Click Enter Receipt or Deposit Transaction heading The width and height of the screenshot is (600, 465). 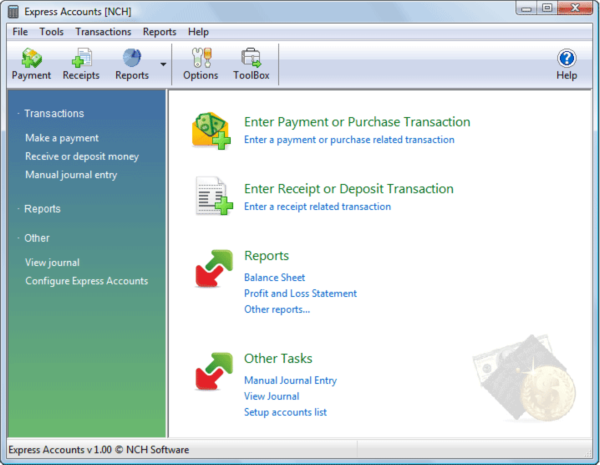pyautogui.click(x=349, y=189)
